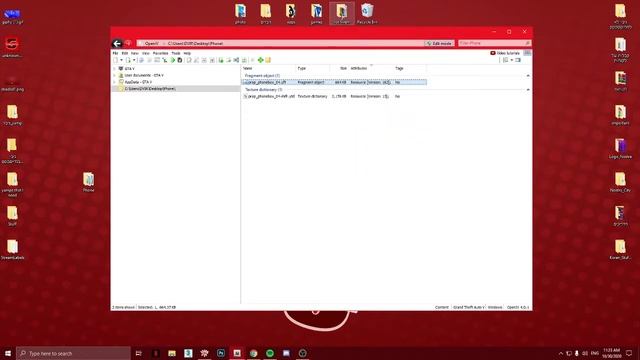Open the View menu
The image size is (640, 360).
146,53
